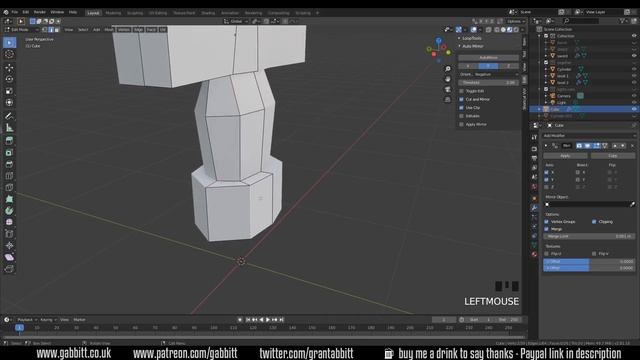Click the navigation gizmo Z axis
The image size is (640, 360).
[439, 40]
